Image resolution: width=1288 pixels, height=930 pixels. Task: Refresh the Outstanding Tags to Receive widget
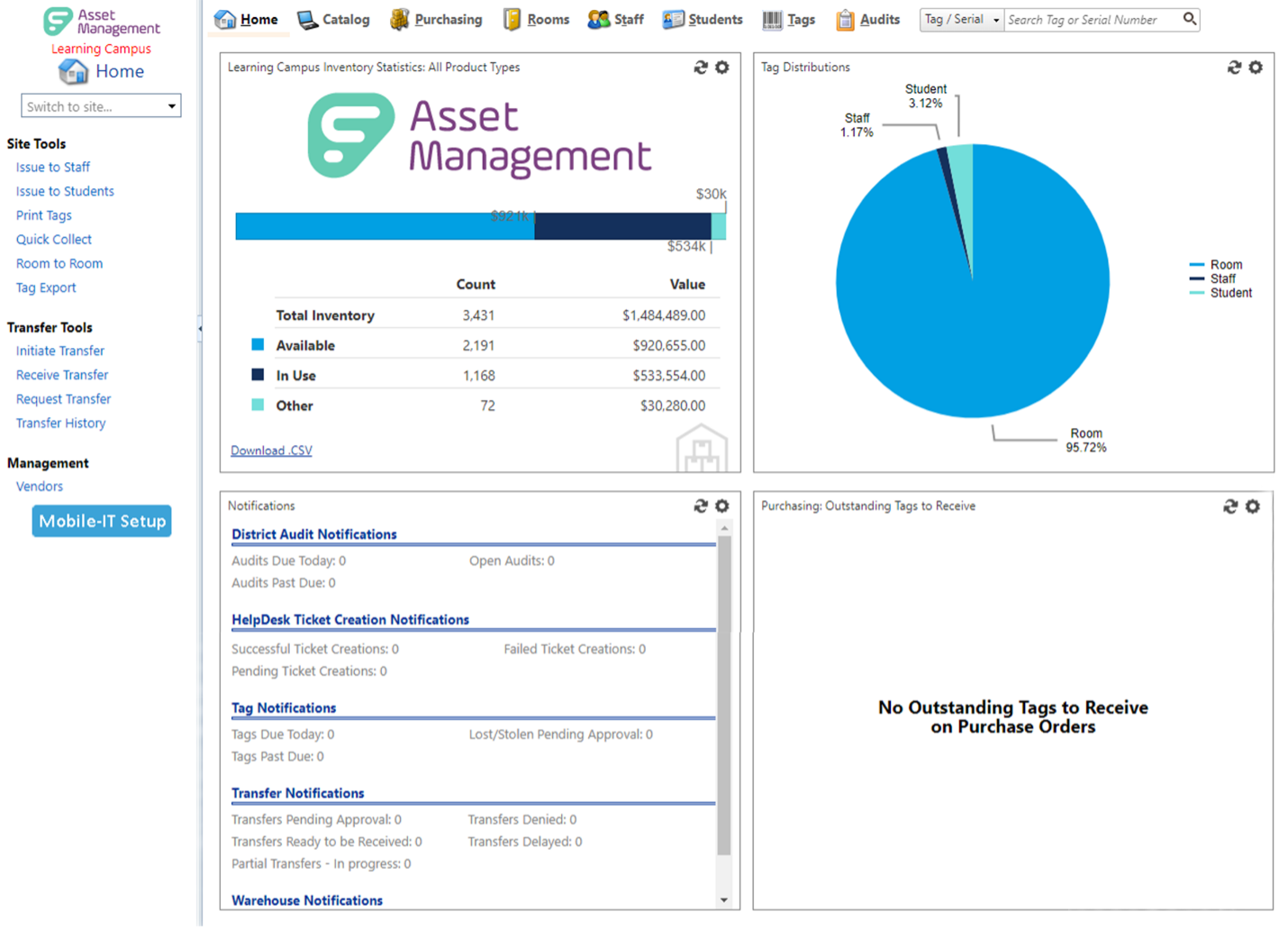pyautogui.click(x=1230, y=506)
